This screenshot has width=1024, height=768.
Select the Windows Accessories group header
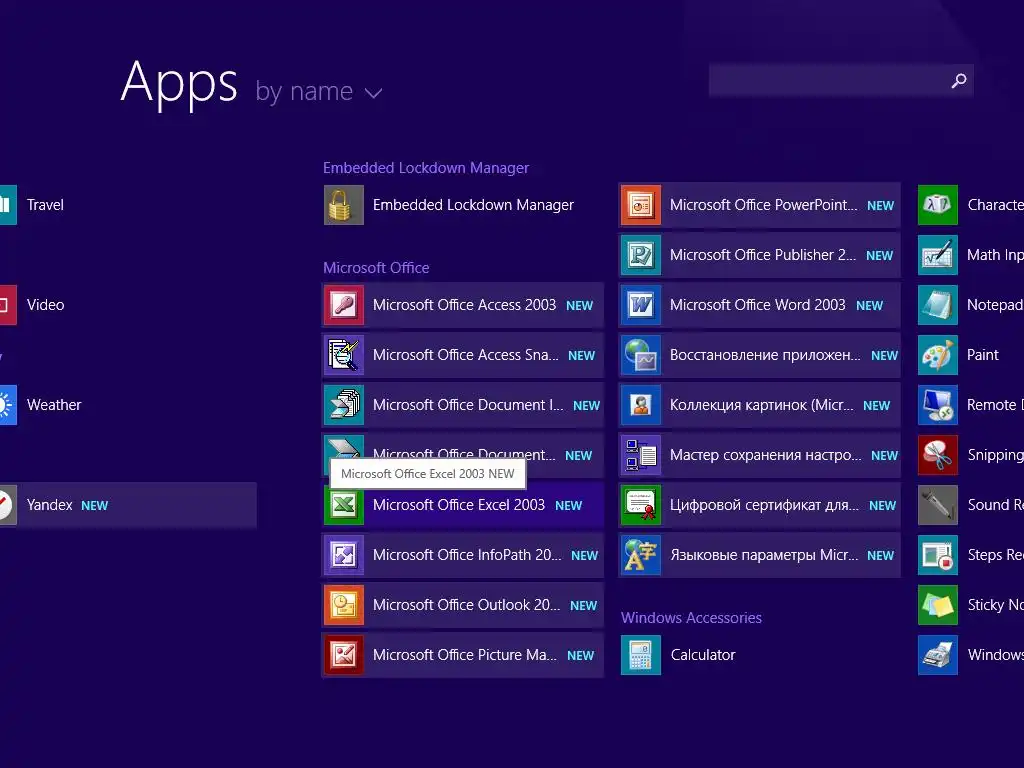(x=691, y=618)
